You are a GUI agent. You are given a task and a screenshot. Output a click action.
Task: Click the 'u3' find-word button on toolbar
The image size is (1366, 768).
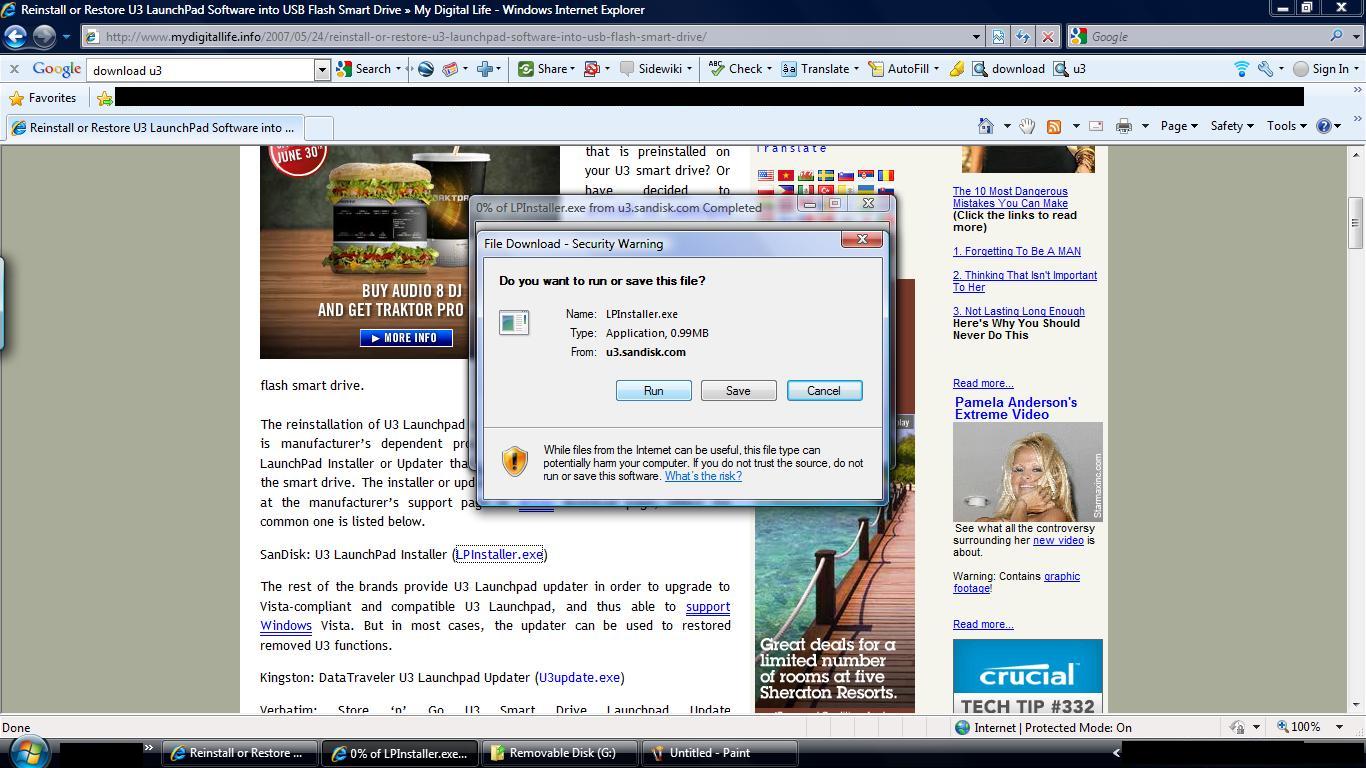click(x=1070, y=69)
